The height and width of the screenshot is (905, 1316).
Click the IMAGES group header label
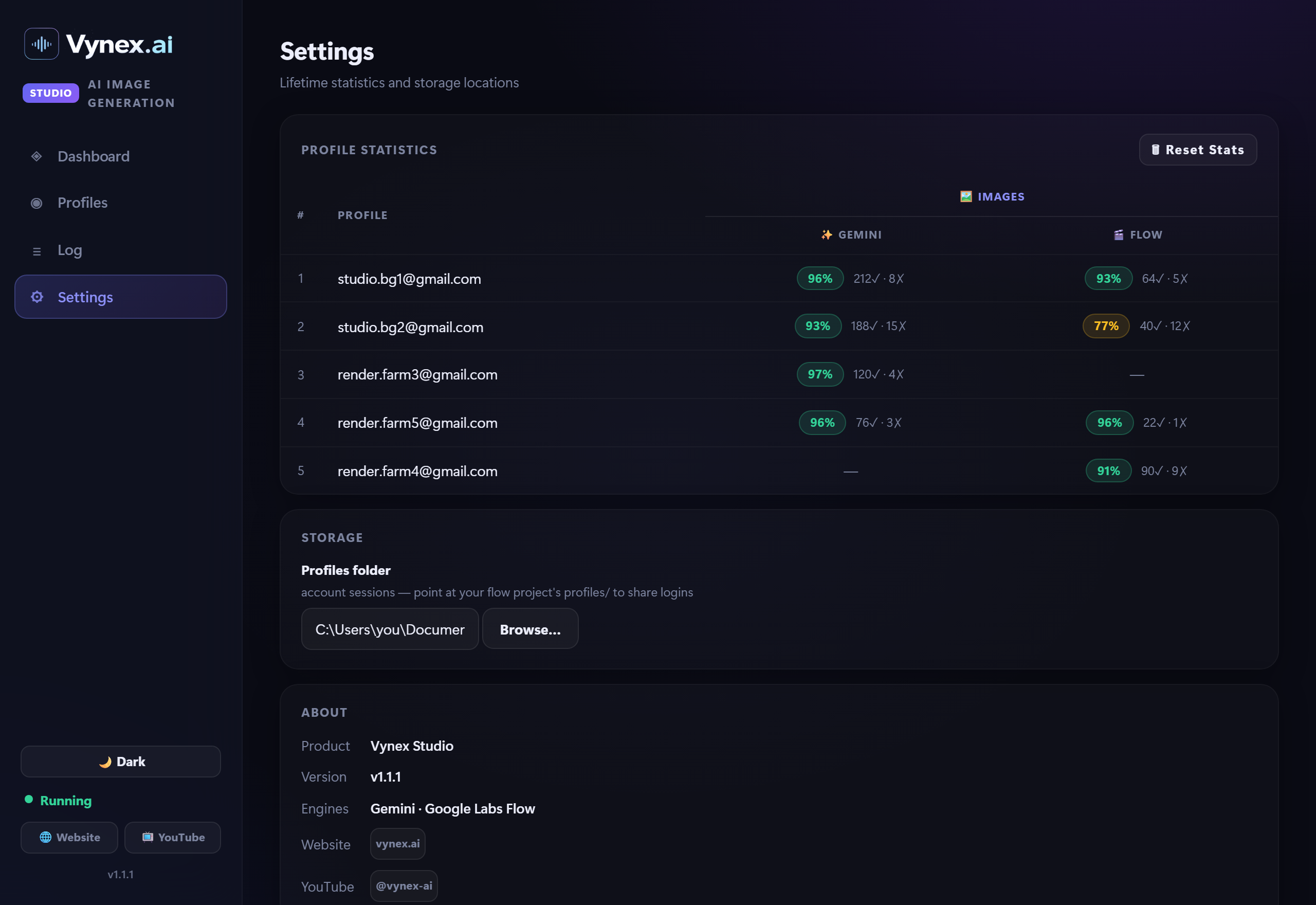(x=1001, y=197)
